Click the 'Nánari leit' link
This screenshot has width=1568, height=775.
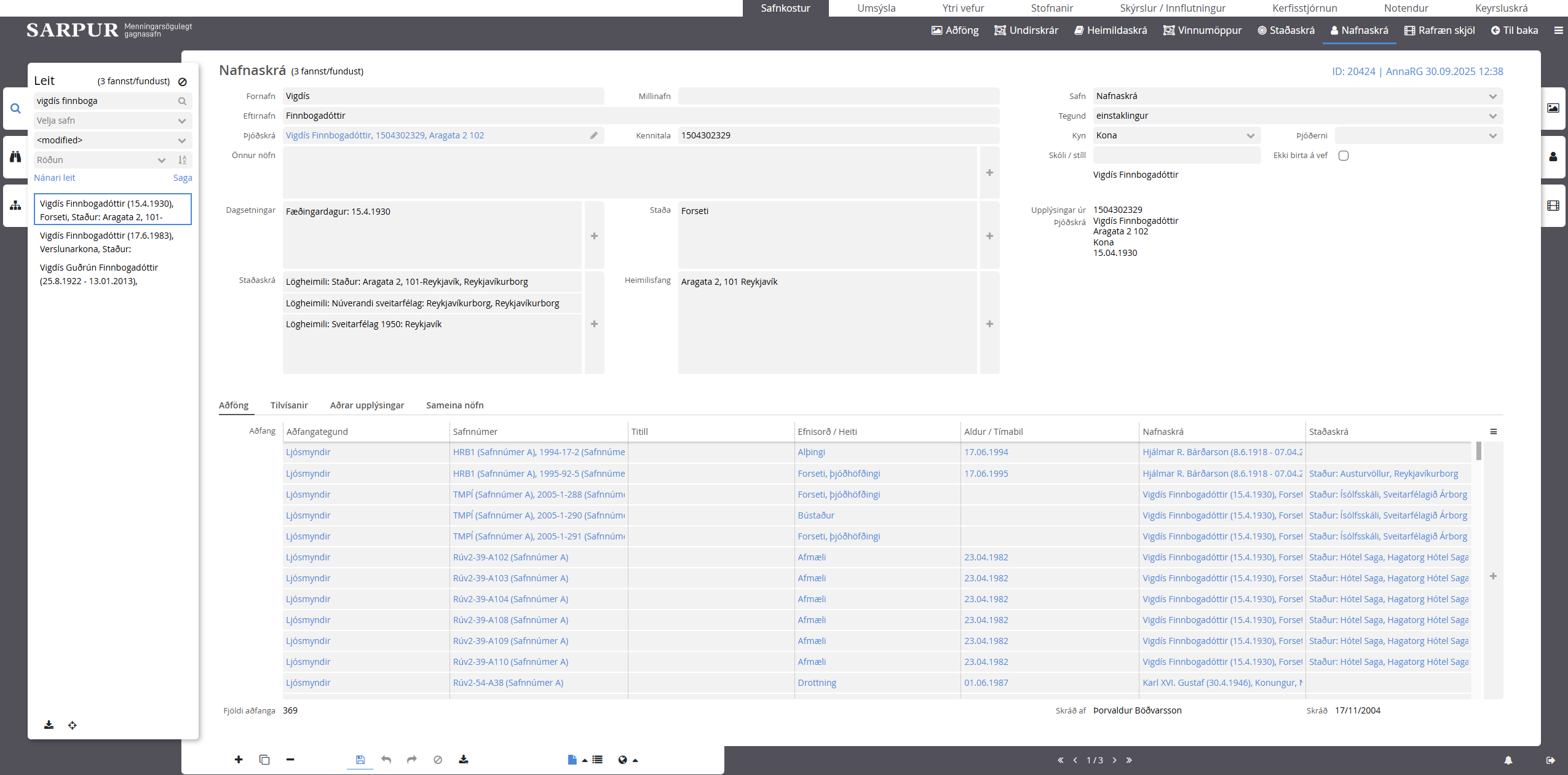click(55, 178)
